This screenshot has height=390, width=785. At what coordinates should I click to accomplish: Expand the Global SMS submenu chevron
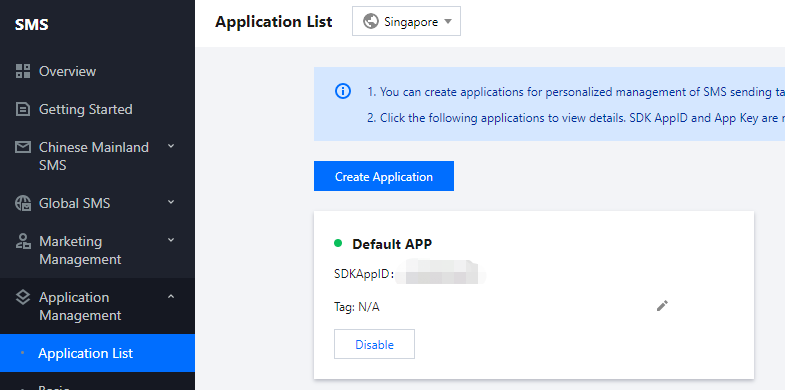[171, 202]
